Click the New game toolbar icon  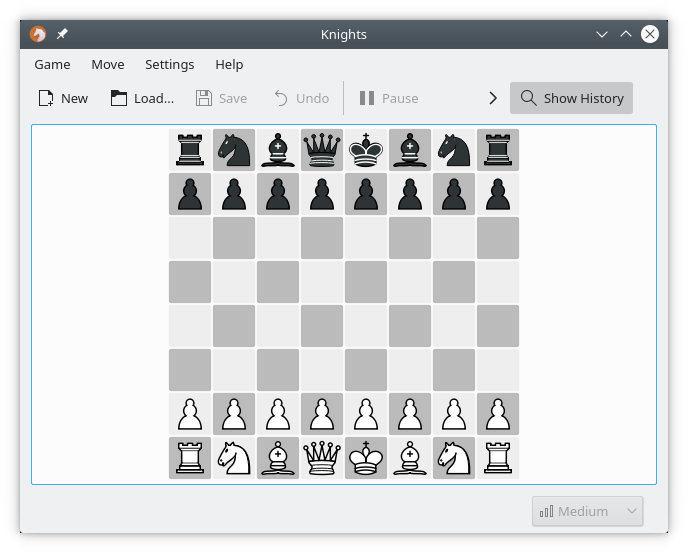46,98
